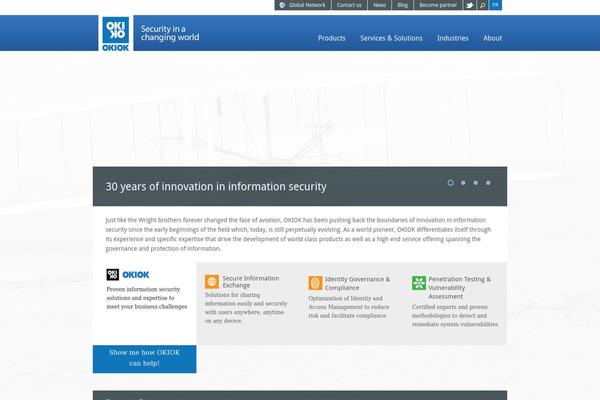Click the search magnifier icon
Image resolution: width=600 pixels, height=400 pixels.
tap(482, 5)
